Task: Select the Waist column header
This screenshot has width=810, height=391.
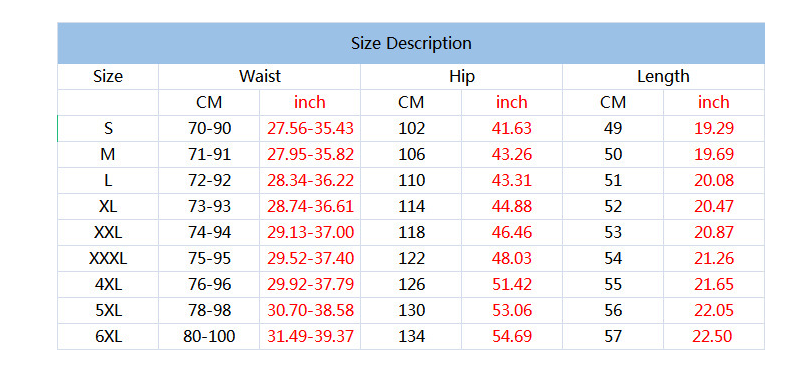Action: (259, 76)
